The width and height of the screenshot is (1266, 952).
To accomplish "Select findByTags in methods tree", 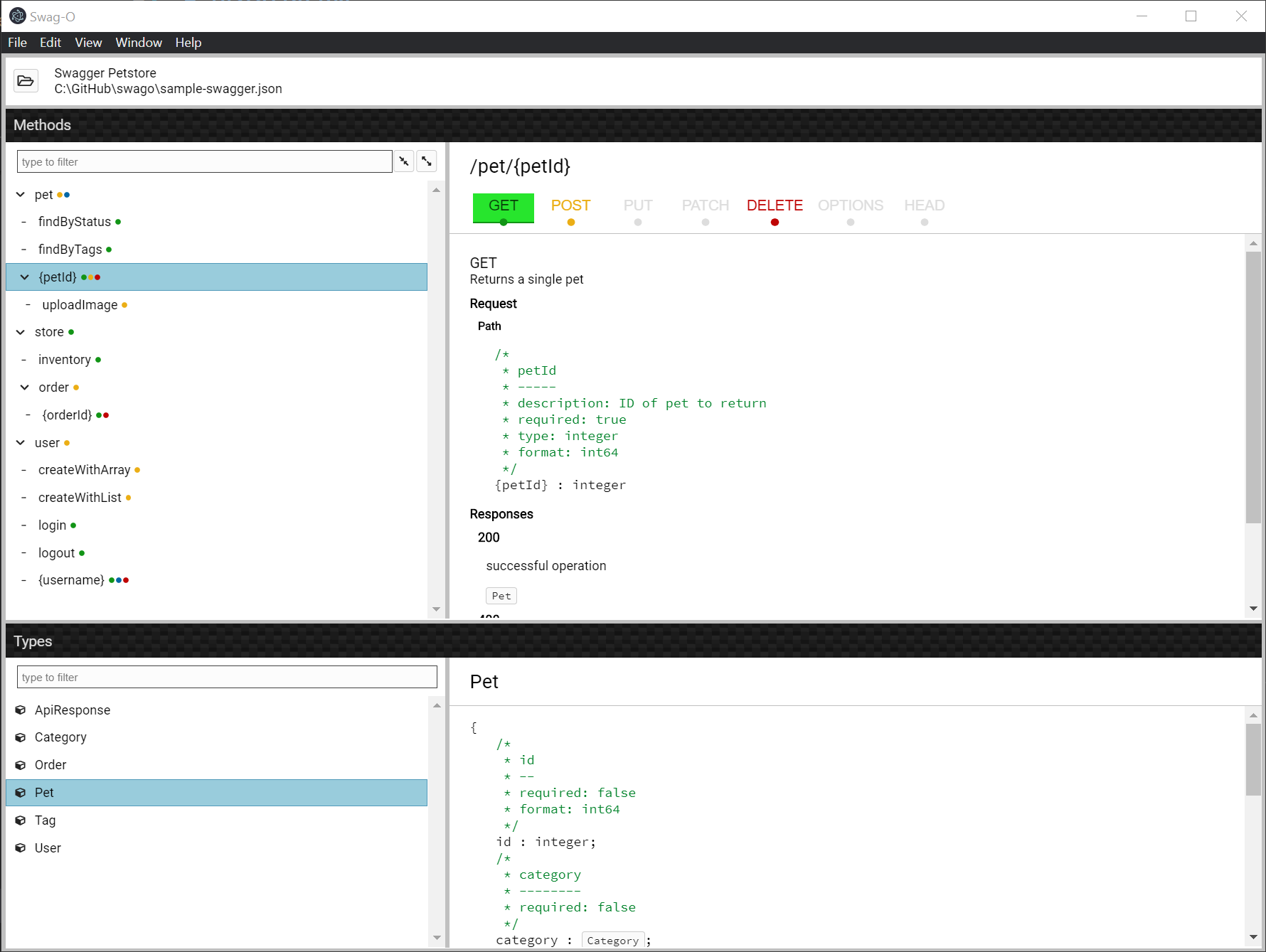I will click(70, 250).
